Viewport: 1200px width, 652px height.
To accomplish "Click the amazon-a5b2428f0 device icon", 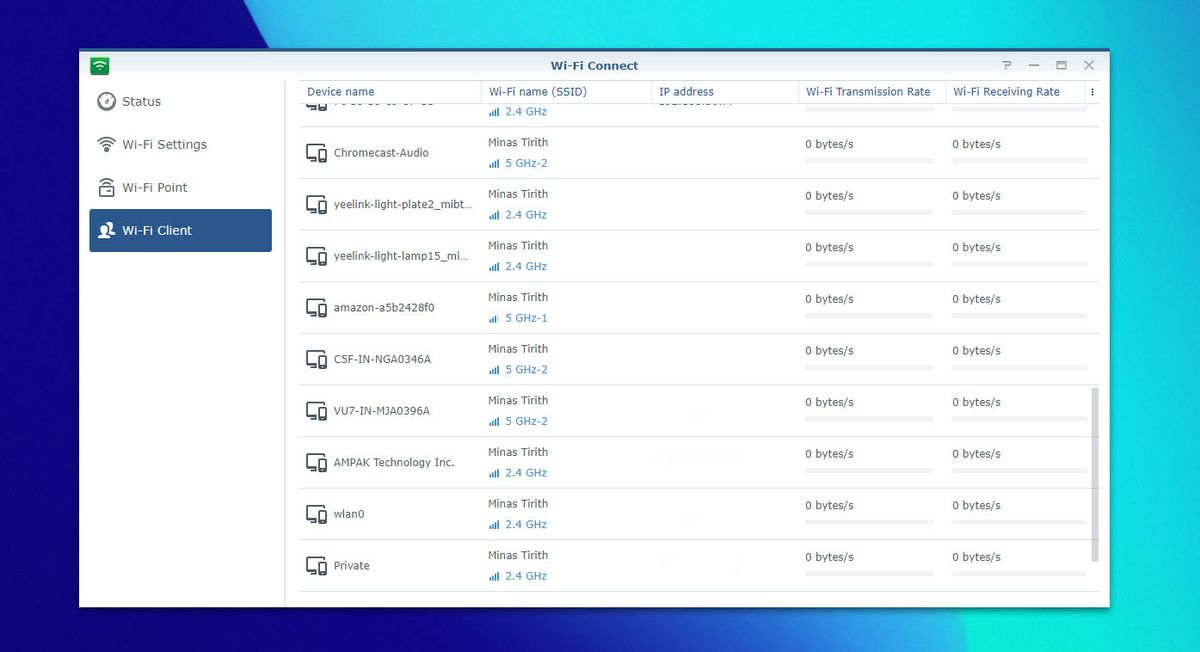I will coord(316,309).
